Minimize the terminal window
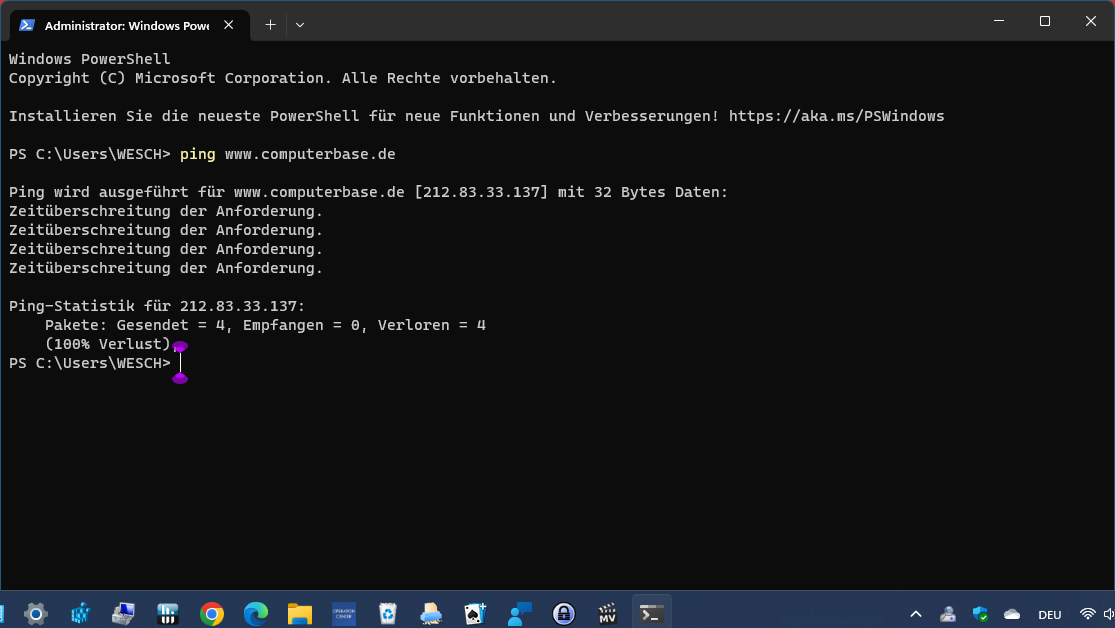 (x=999, y=21)
